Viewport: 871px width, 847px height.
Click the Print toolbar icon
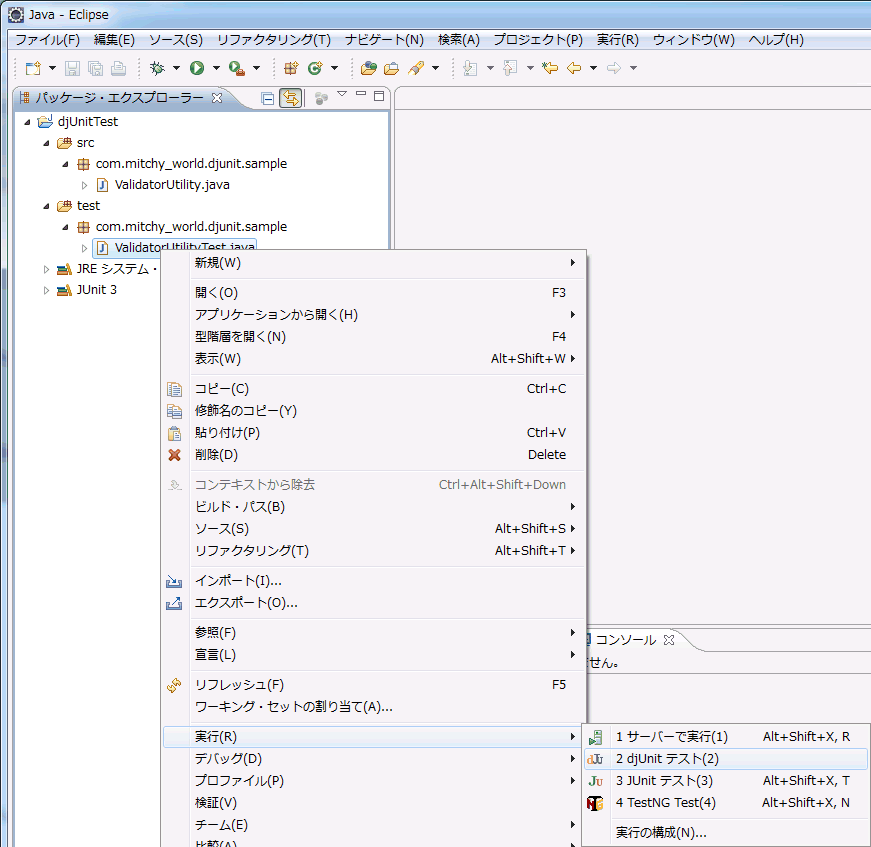[x=118, y=68]
